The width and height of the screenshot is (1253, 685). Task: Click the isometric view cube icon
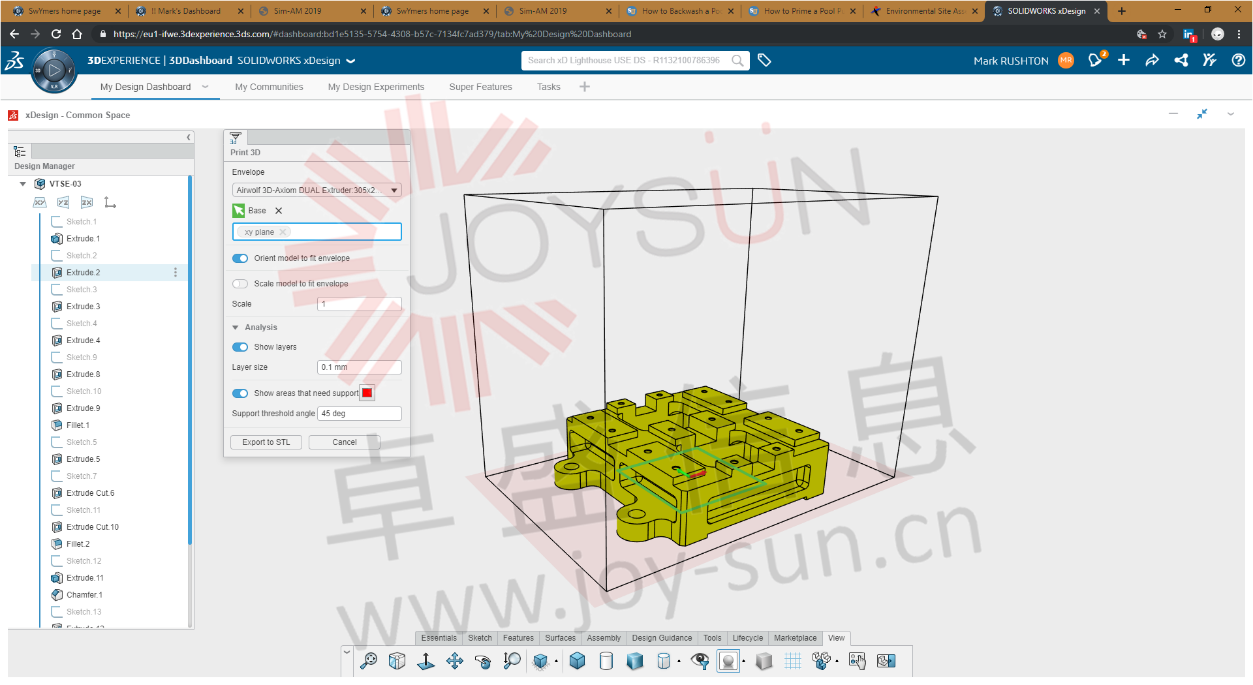click(x=542, y=661)
